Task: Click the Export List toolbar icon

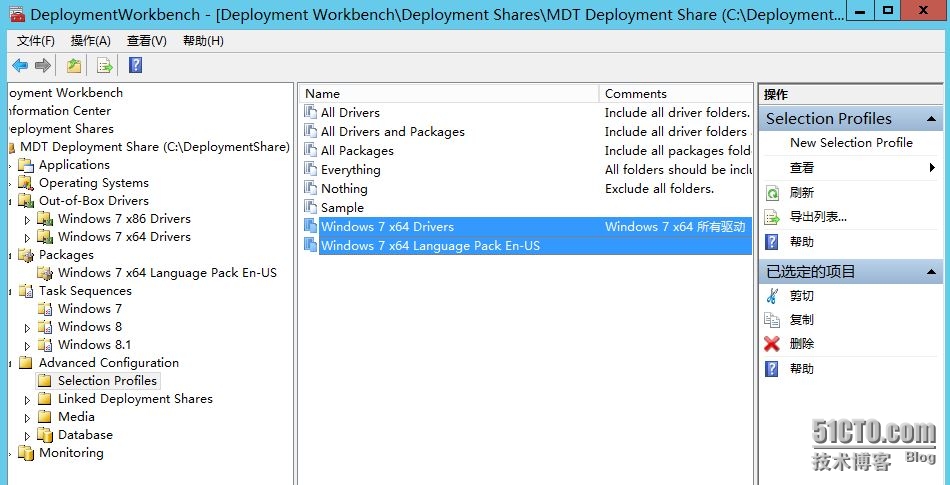Action: 105,65
